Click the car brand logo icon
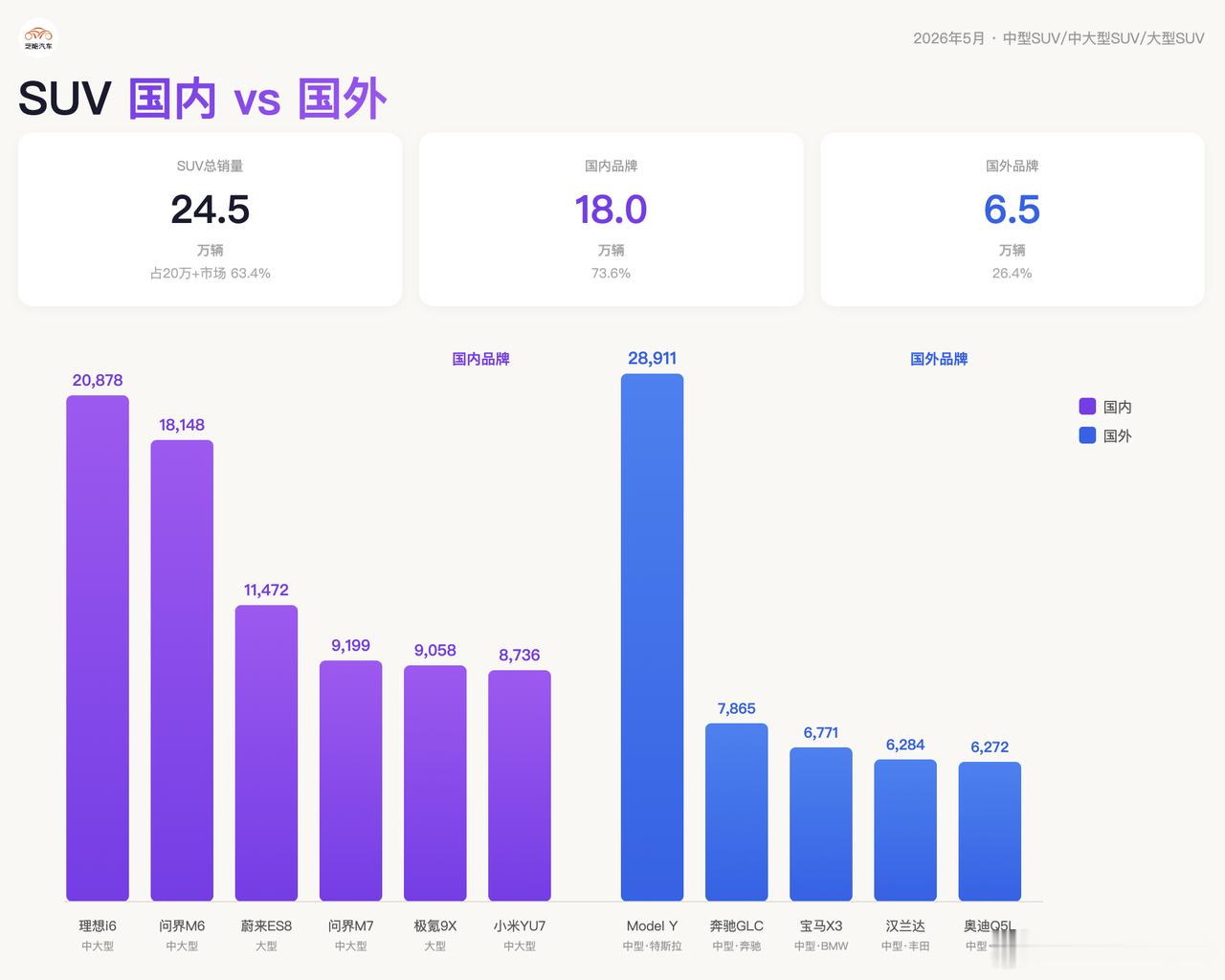Image resolution: width=1225 pixels, height=980 pixels. 39,38
